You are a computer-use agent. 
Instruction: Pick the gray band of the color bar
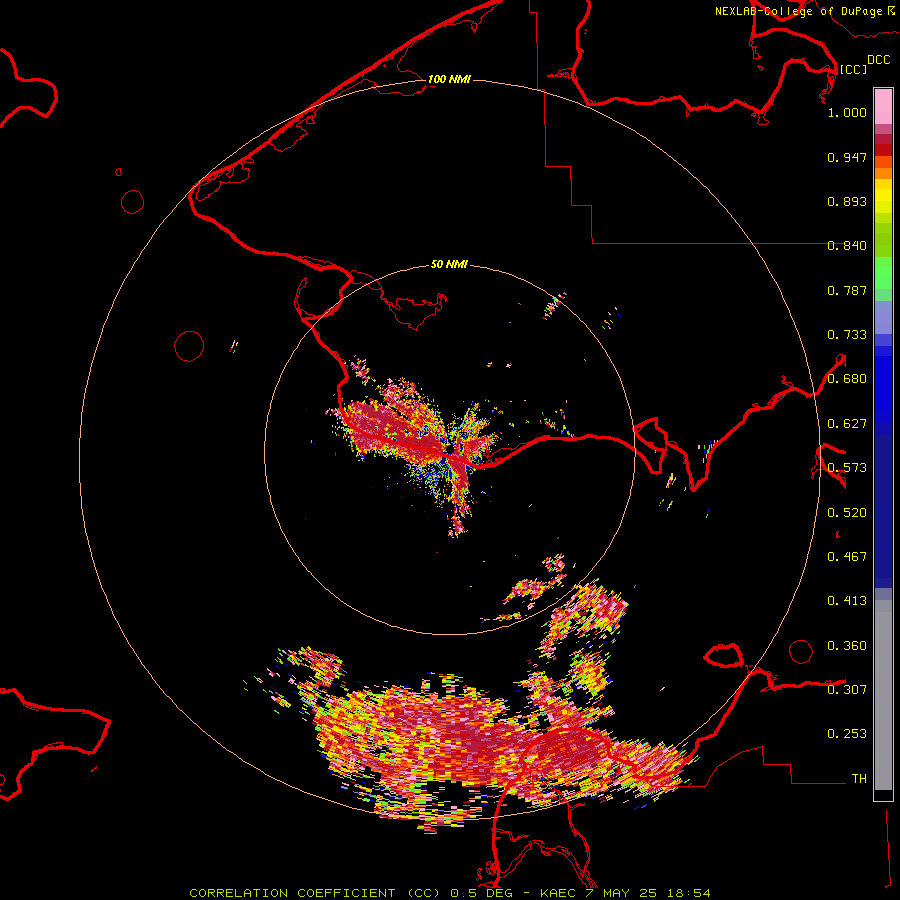click(x=883, y=695)
